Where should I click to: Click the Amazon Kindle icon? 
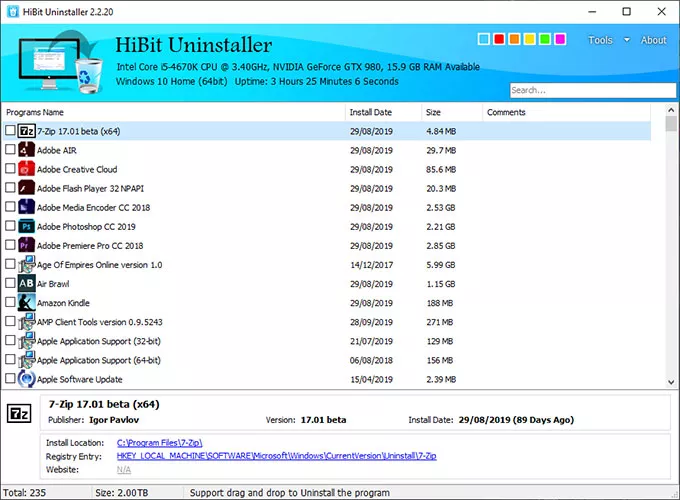tap(26, 303)
